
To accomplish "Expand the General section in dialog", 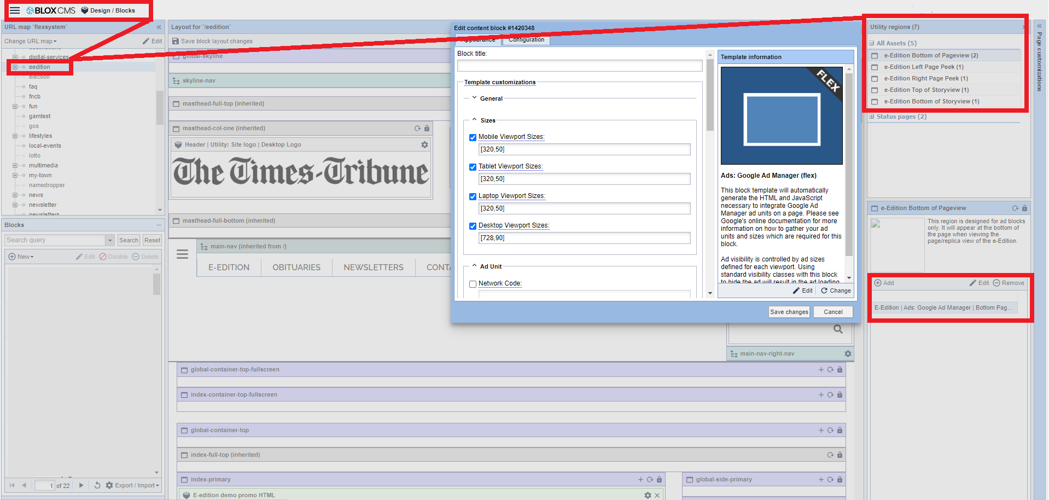I will tap(474, 98).
